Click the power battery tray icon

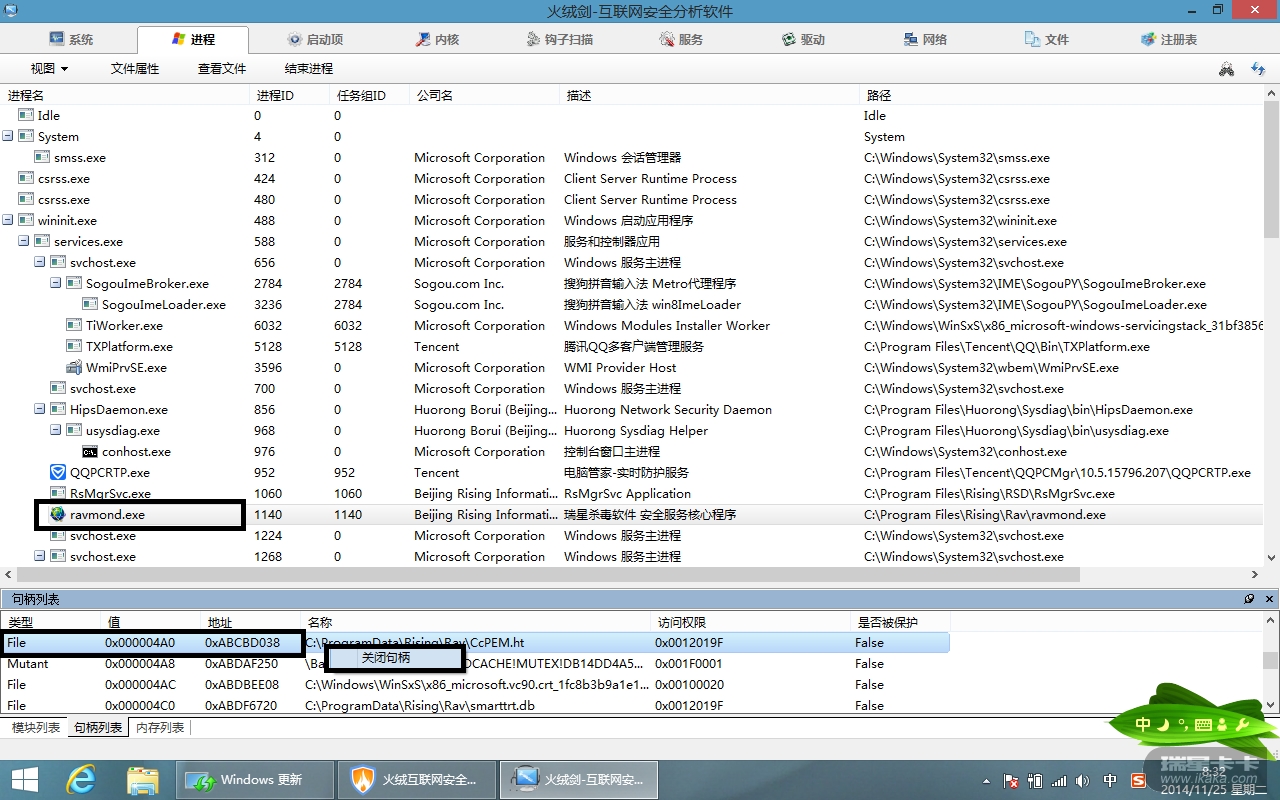click(x=1035, y=781)
